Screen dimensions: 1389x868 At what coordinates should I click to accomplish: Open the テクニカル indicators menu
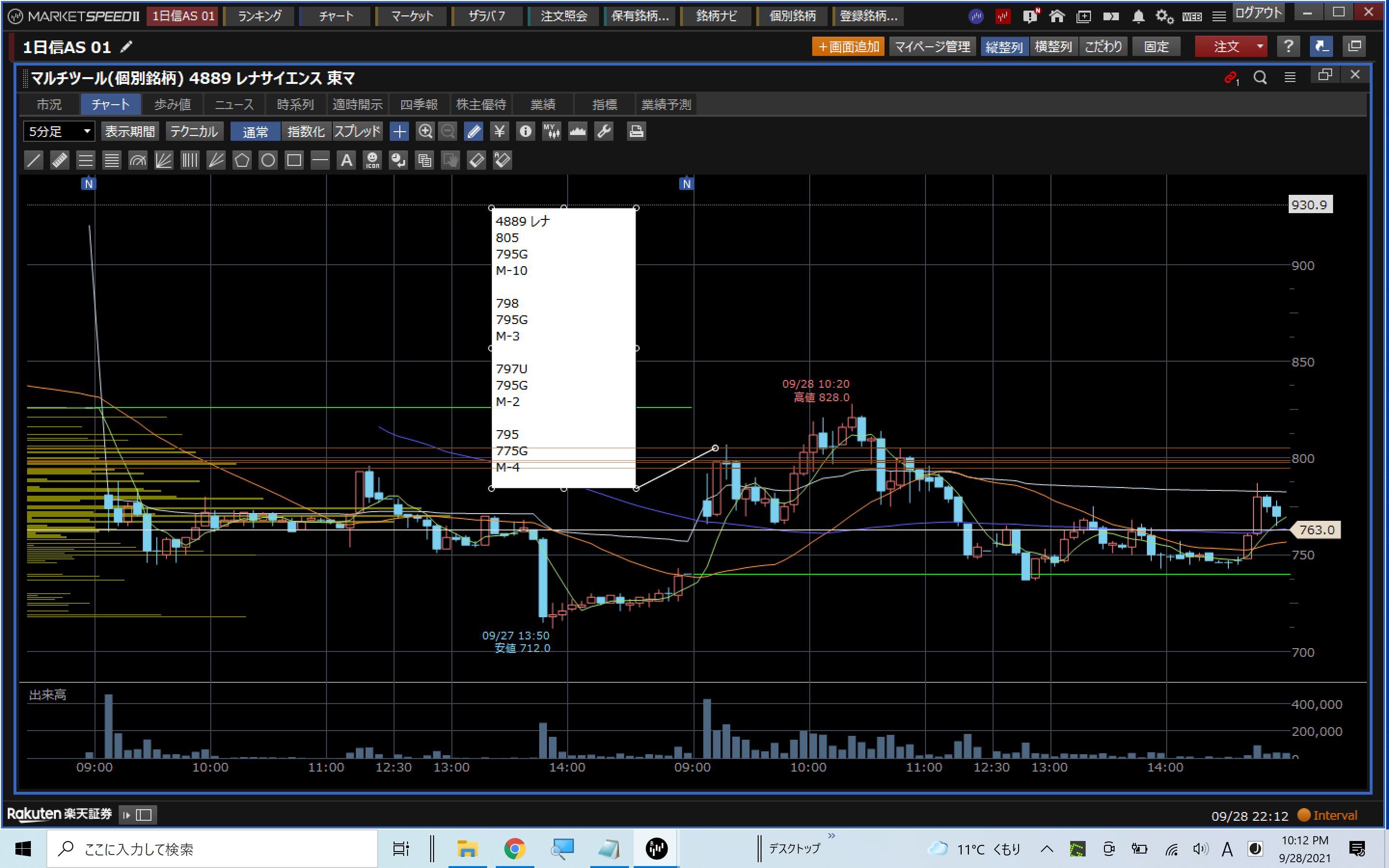tap(194, 132)
